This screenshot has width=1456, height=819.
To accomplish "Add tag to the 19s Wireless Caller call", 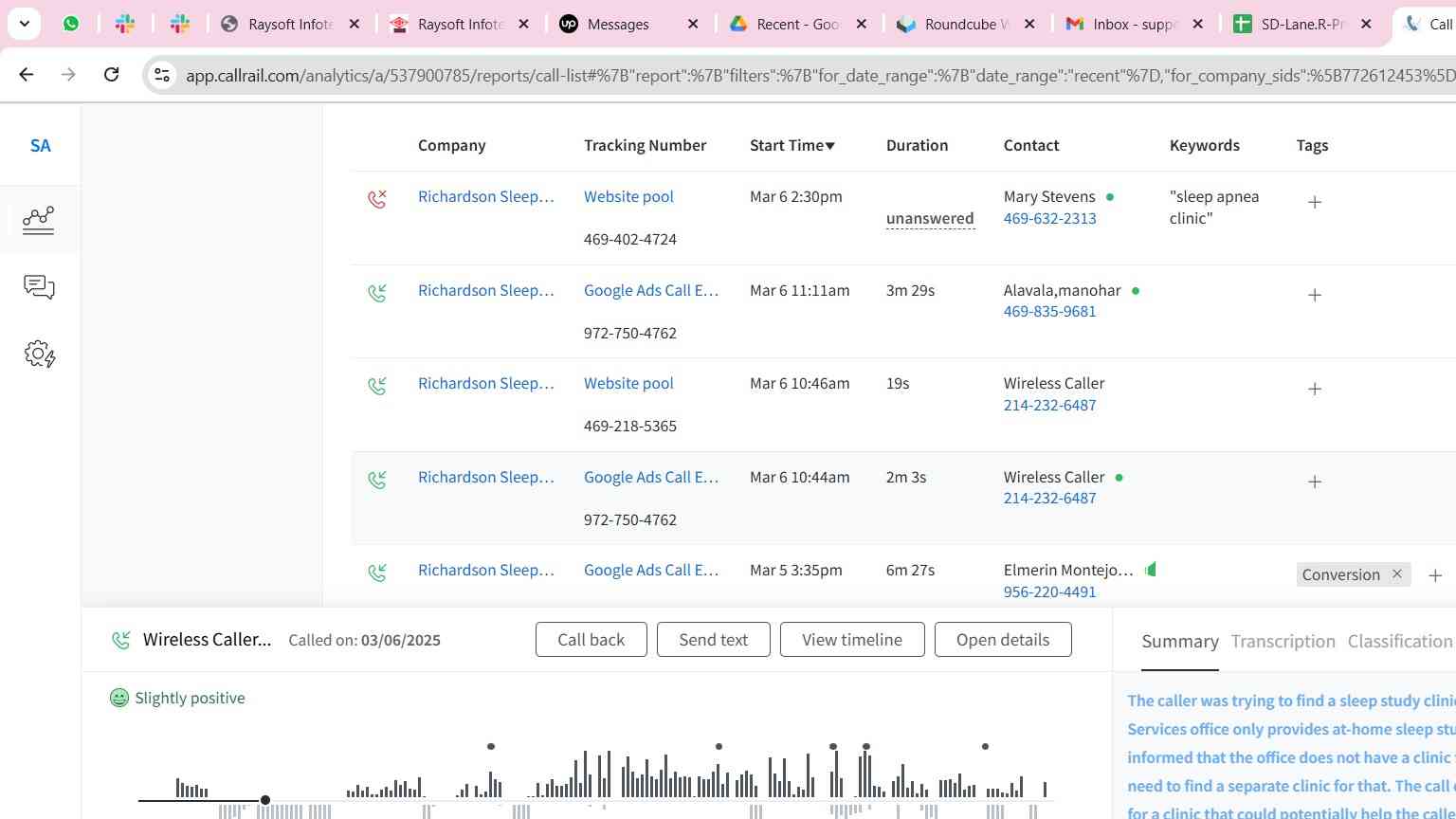I will pyautogui.click(x=1315, y=389).
